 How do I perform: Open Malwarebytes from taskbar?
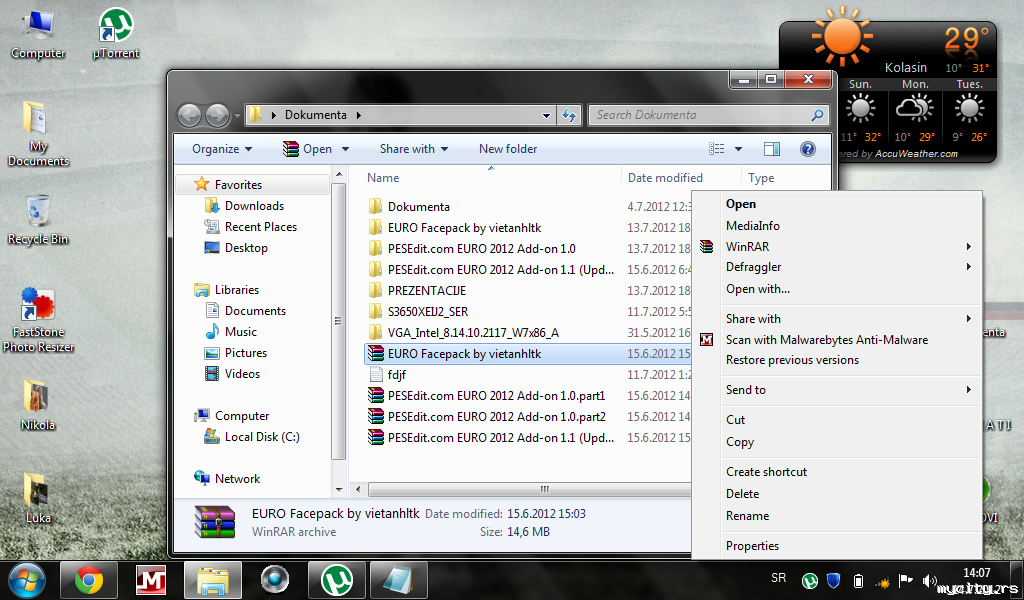point(151,580)
